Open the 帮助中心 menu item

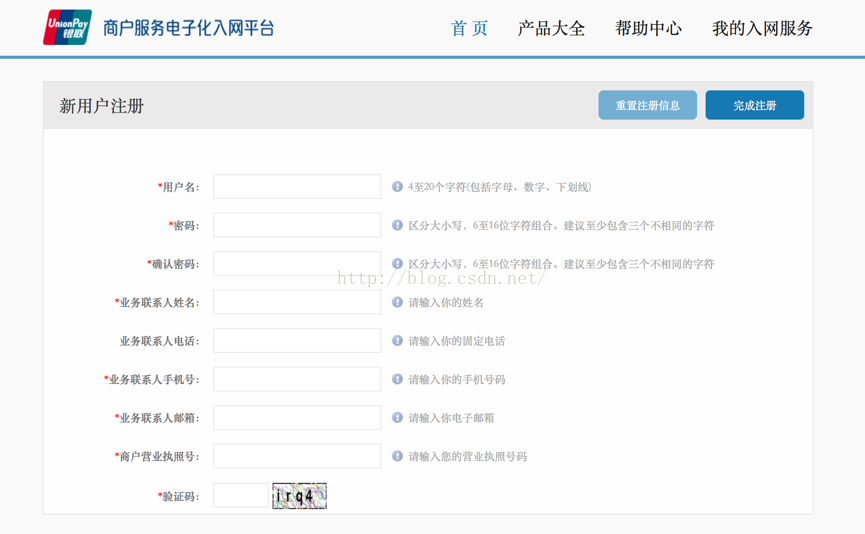pyautogui.click(x=648, y=28)
